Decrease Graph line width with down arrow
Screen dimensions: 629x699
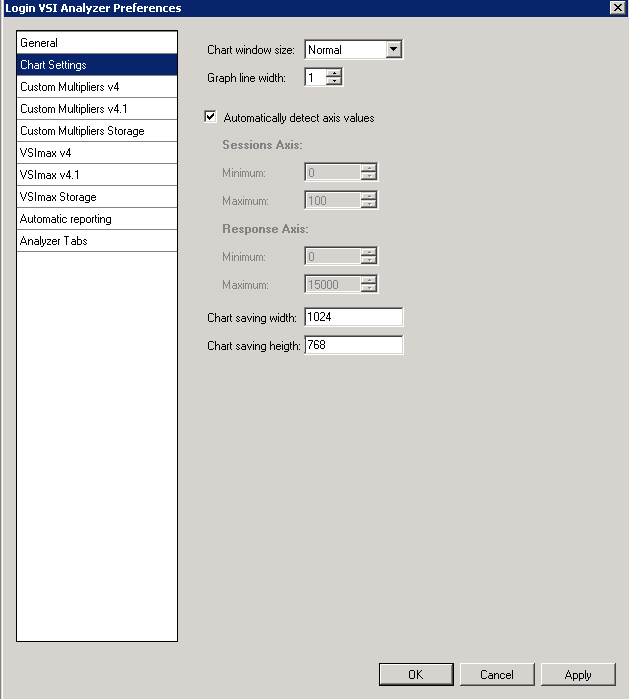point(334,81)
